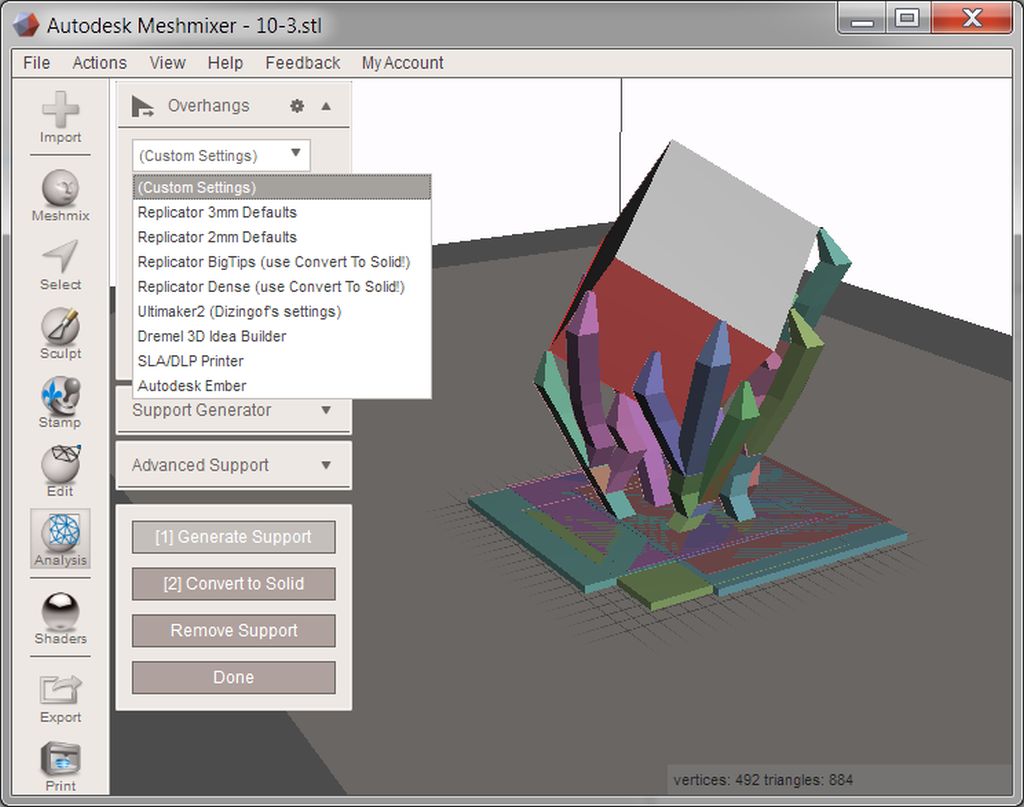Open the Stamp tool
Screen dimensions: 1024x807
[60, 396]
